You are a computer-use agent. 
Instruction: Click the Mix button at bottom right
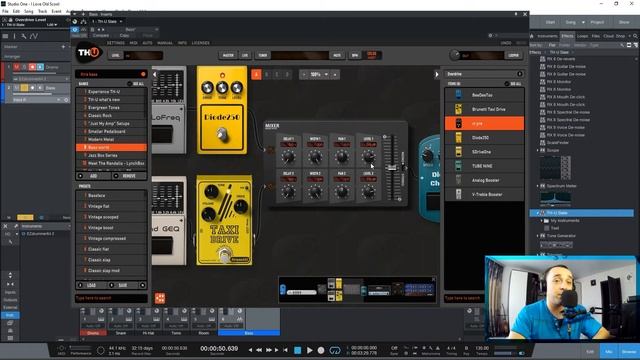click(609, 351)
